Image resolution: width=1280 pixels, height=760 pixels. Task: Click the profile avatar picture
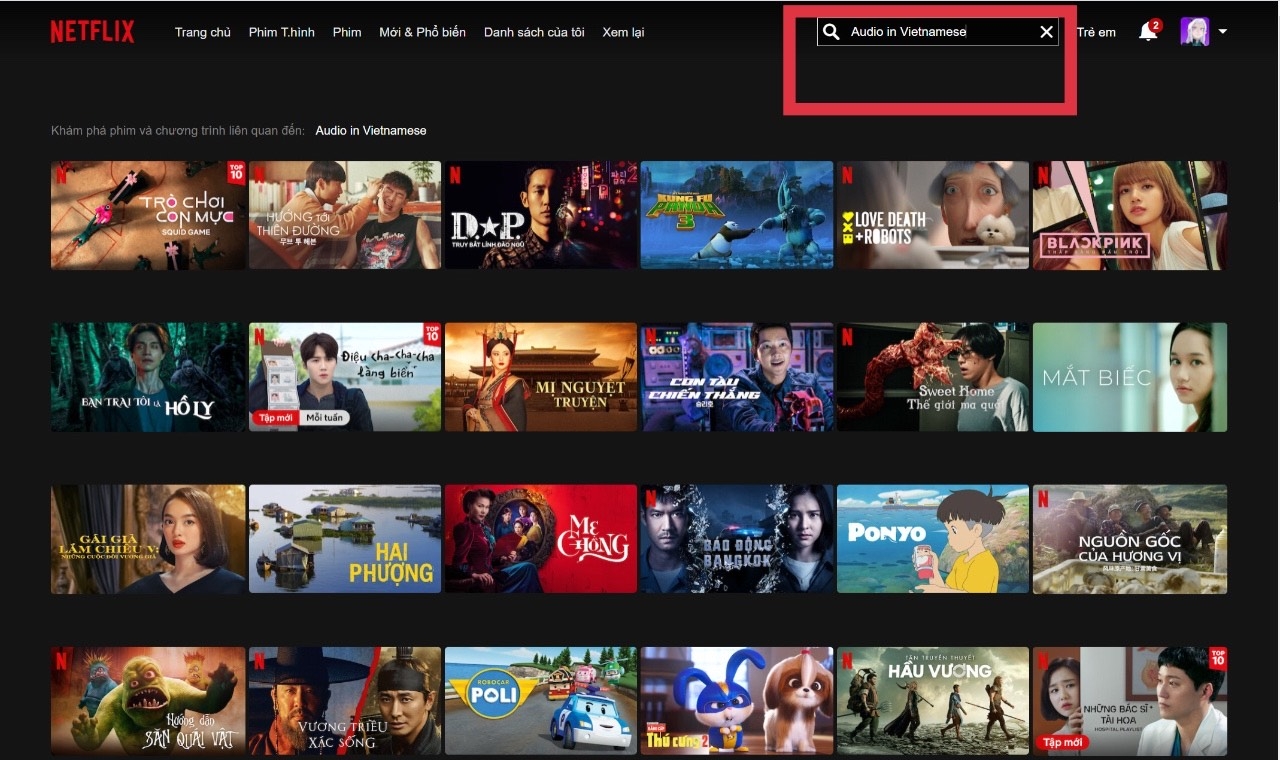1194,32
